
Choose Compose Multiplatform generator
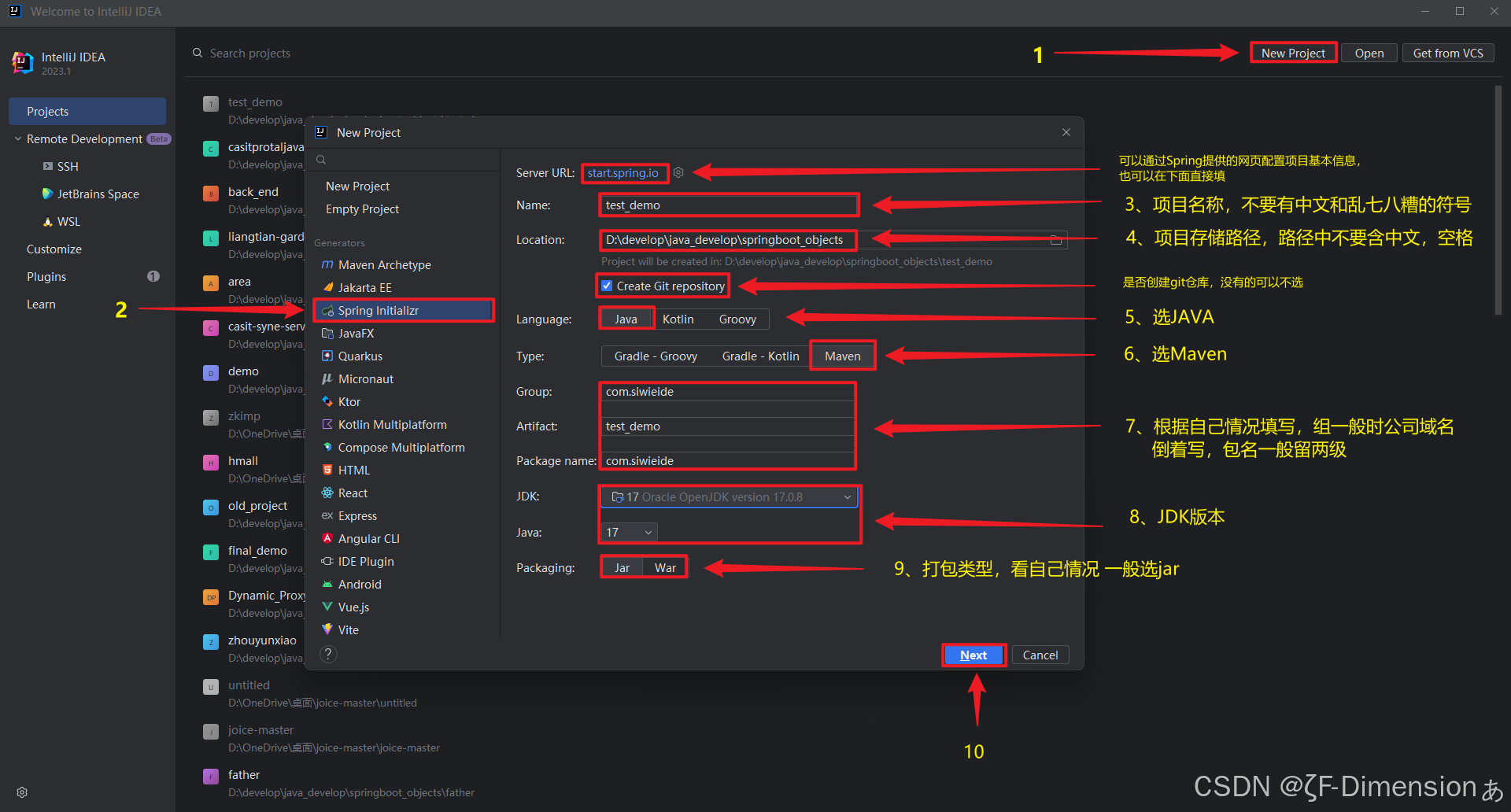pos(403,448)
